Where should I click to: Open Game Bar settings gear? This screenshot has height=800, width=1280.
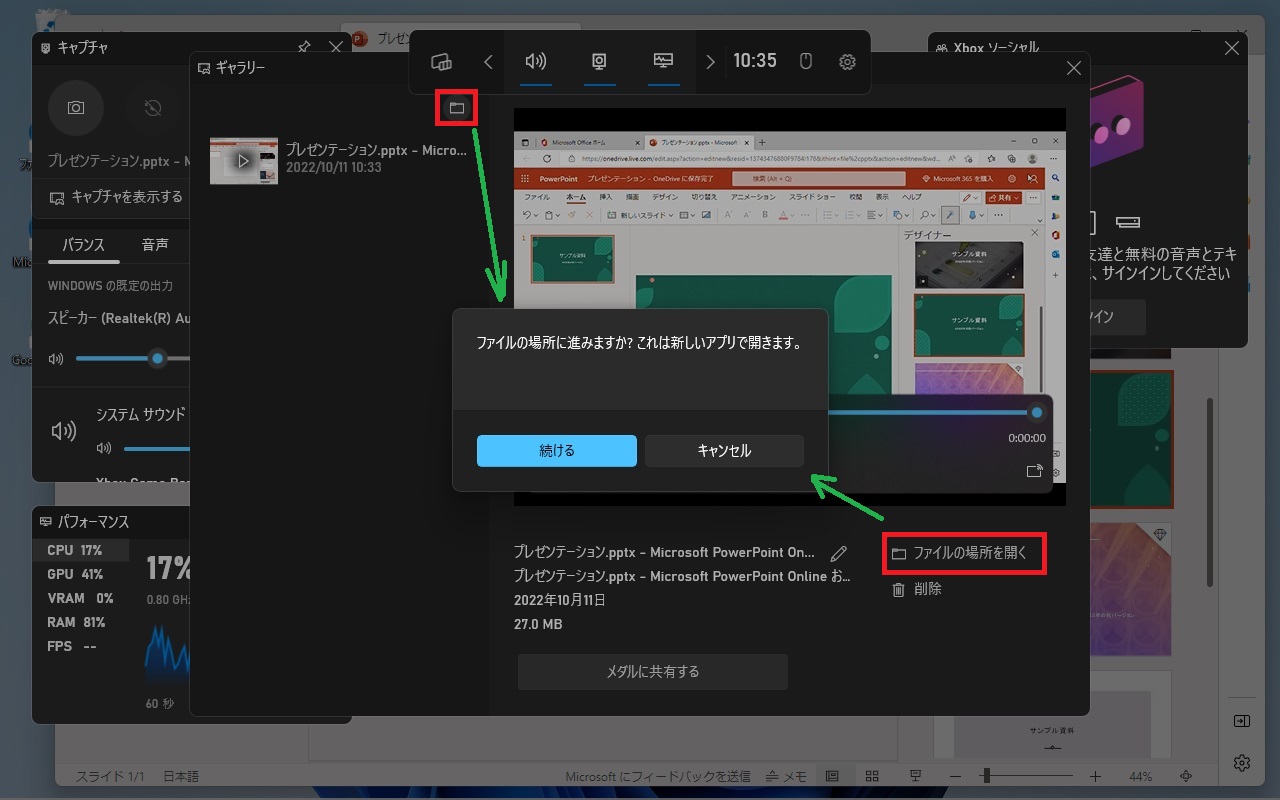click(847, 62)
